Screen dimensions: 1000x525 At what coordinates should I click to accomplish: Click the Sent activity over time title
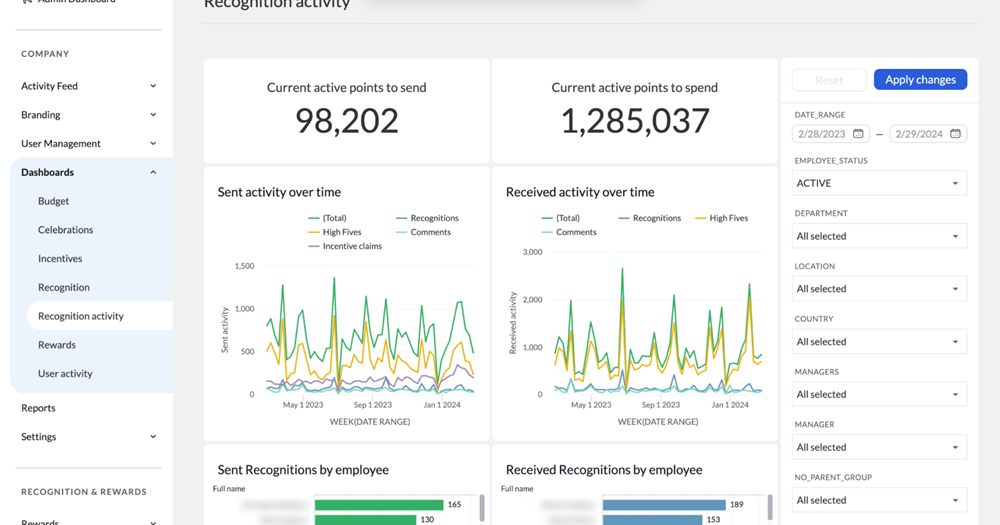point(279,192)
